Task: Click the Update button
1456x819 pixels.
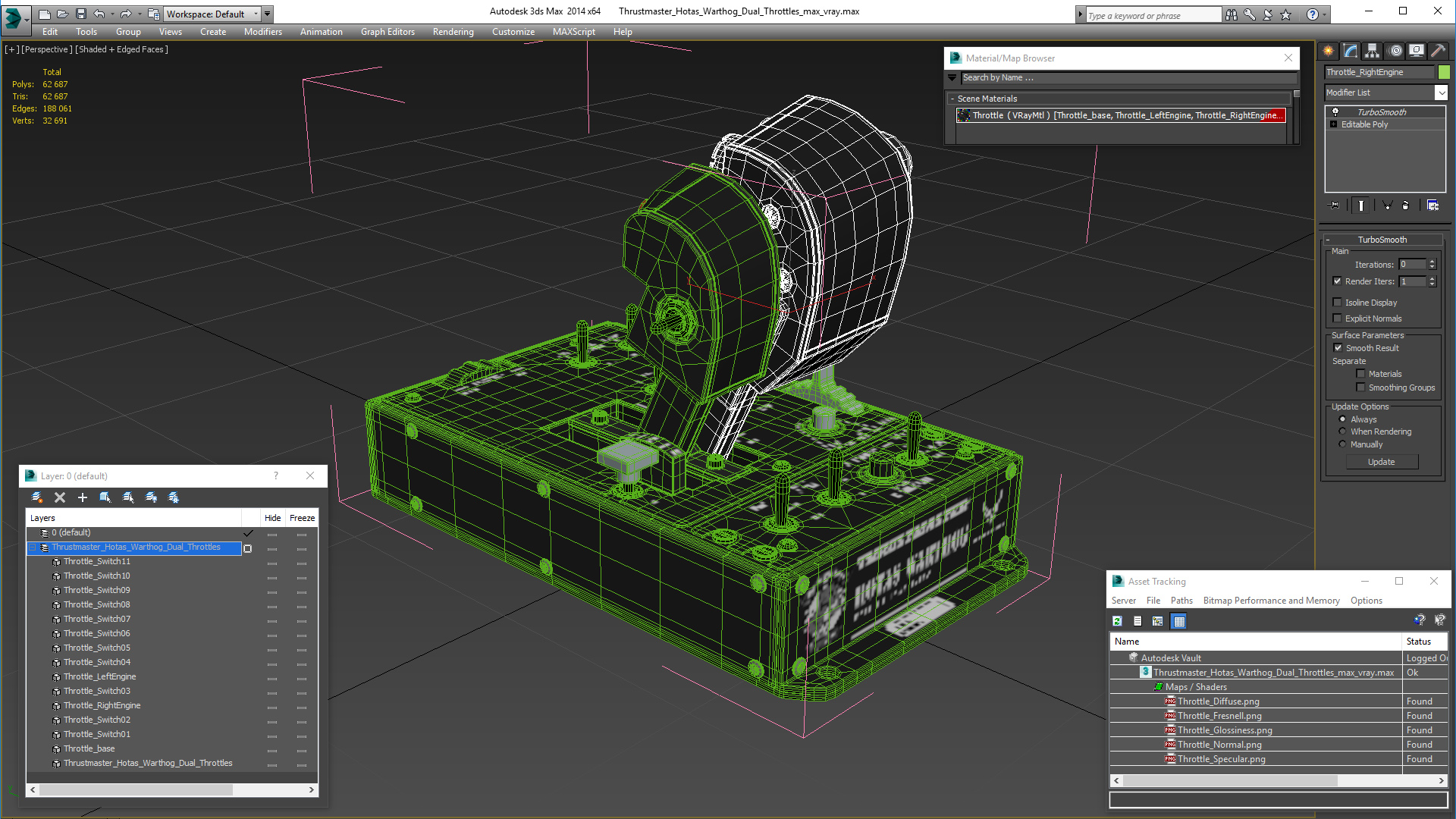Action: [1382, 462]
